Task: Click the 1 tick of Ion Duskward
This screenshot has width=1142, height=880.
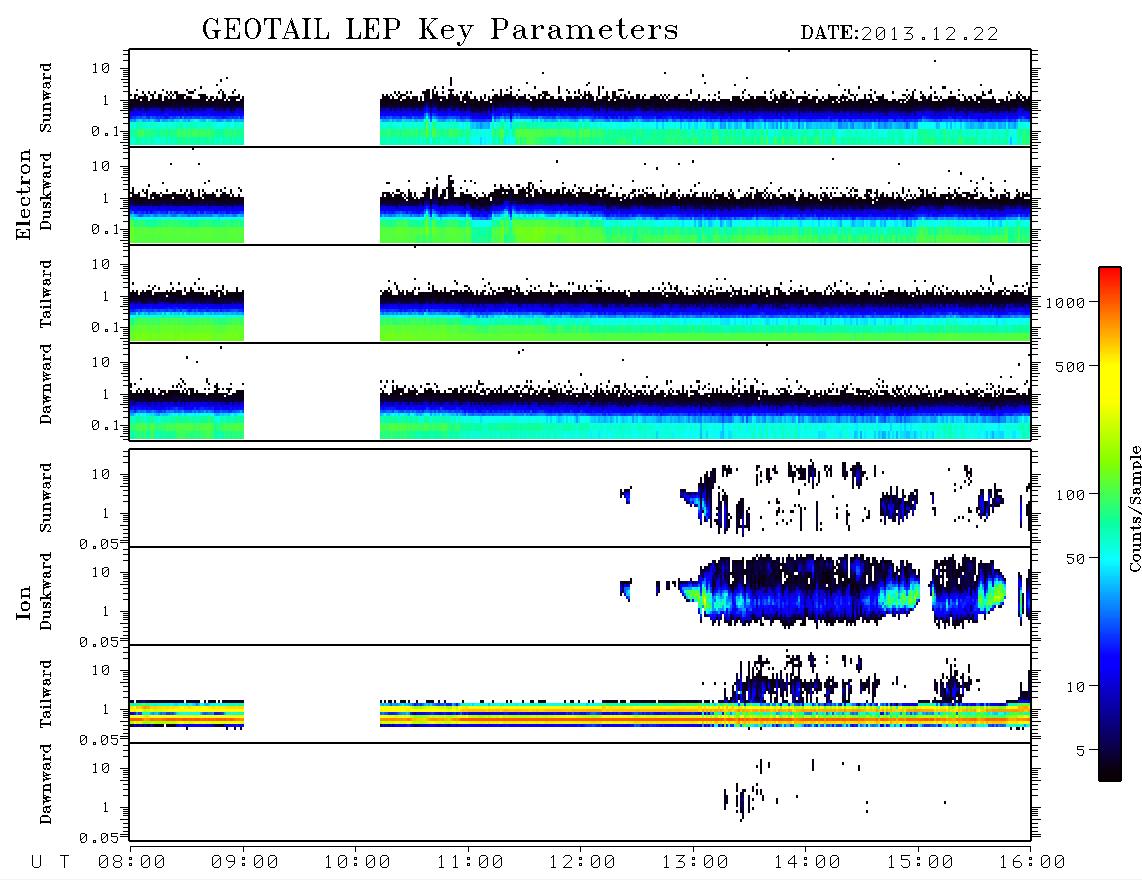Action: point(106,611)
